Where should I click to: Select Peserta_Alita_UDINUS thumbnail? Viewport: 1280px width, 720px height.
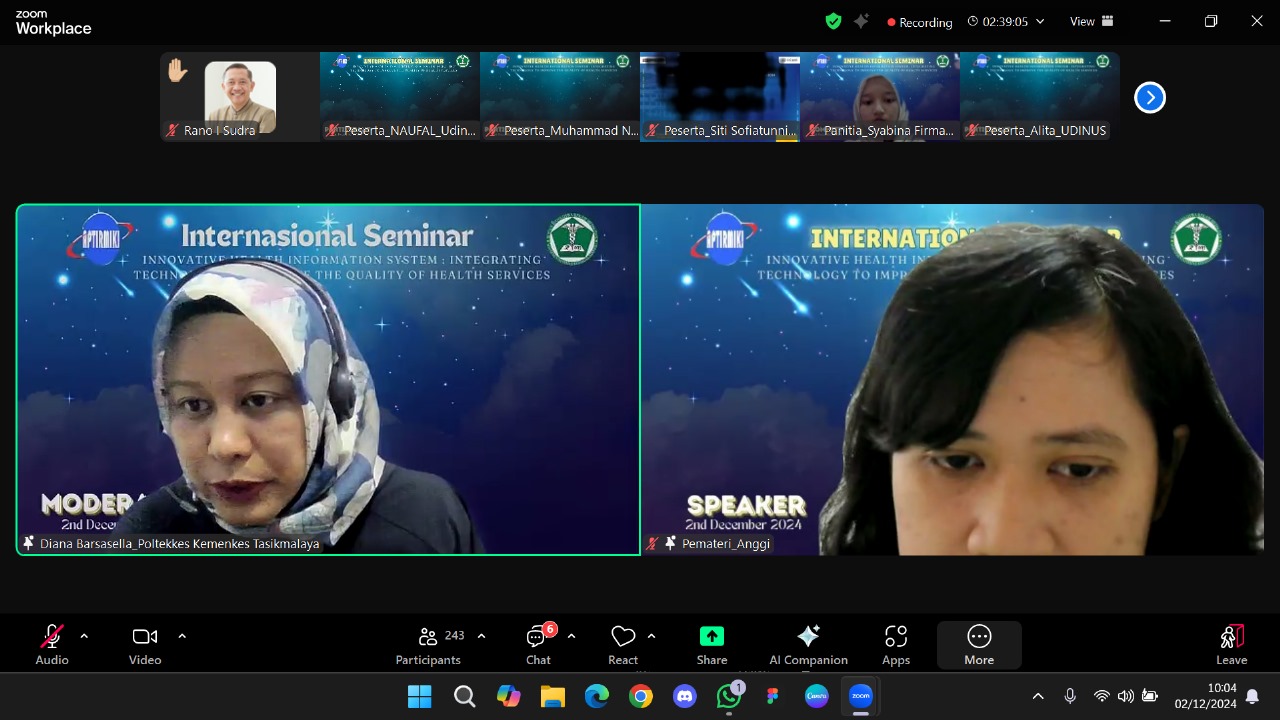coord(1040,97)
